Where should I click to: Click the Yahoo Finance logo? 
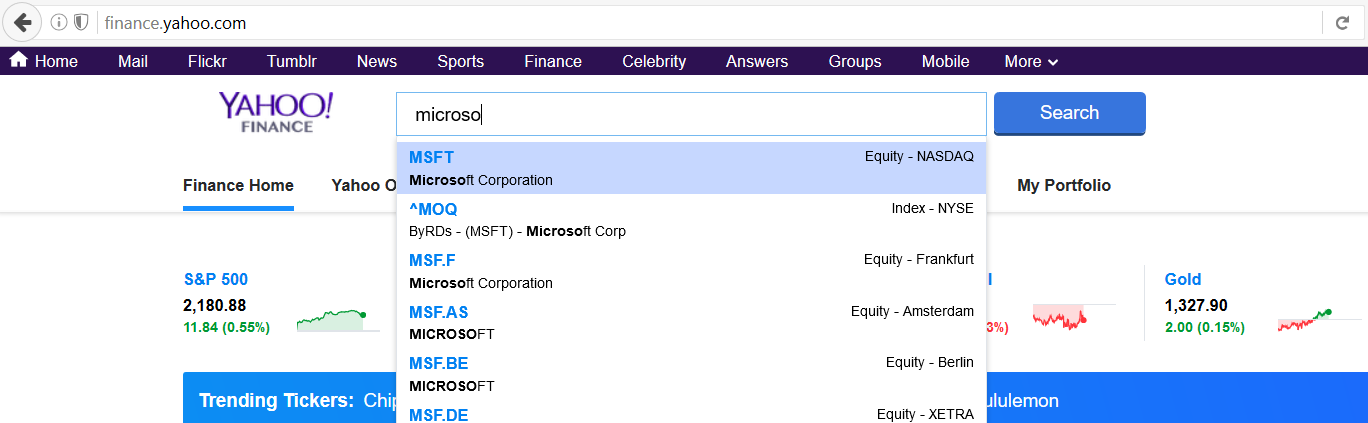click(276, 112)
